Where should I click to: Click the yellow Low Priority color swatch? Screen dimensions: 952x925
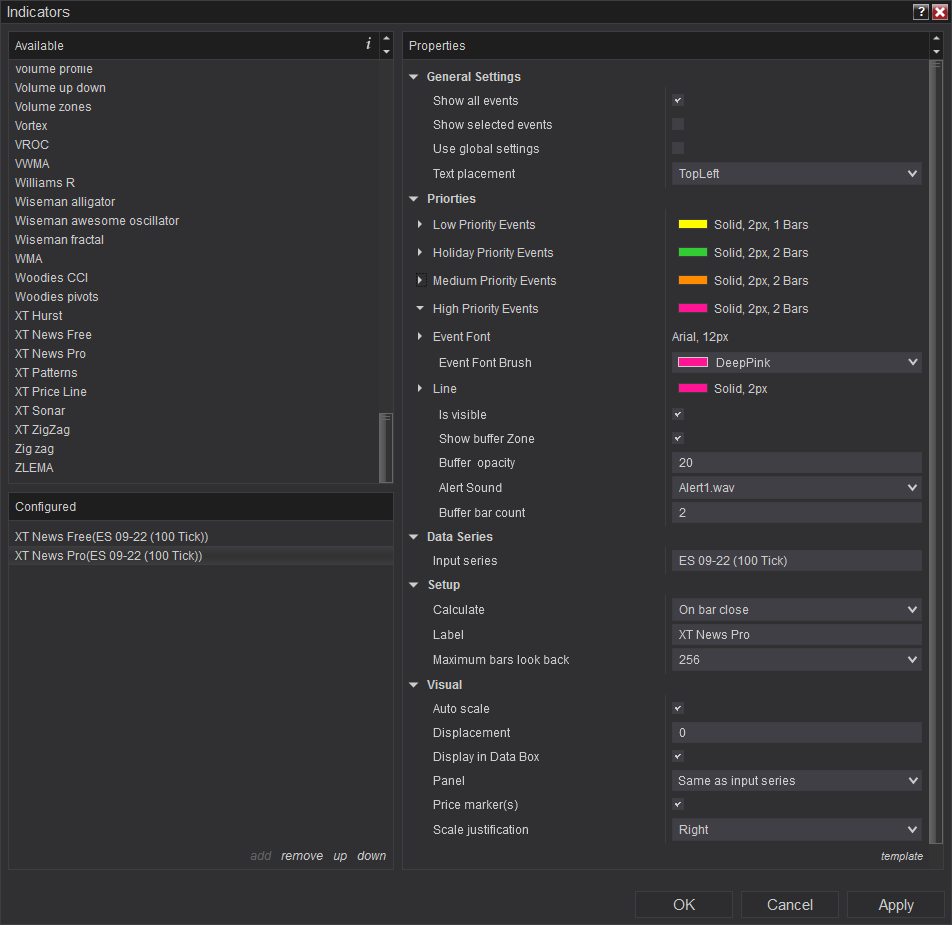[693, 225]
